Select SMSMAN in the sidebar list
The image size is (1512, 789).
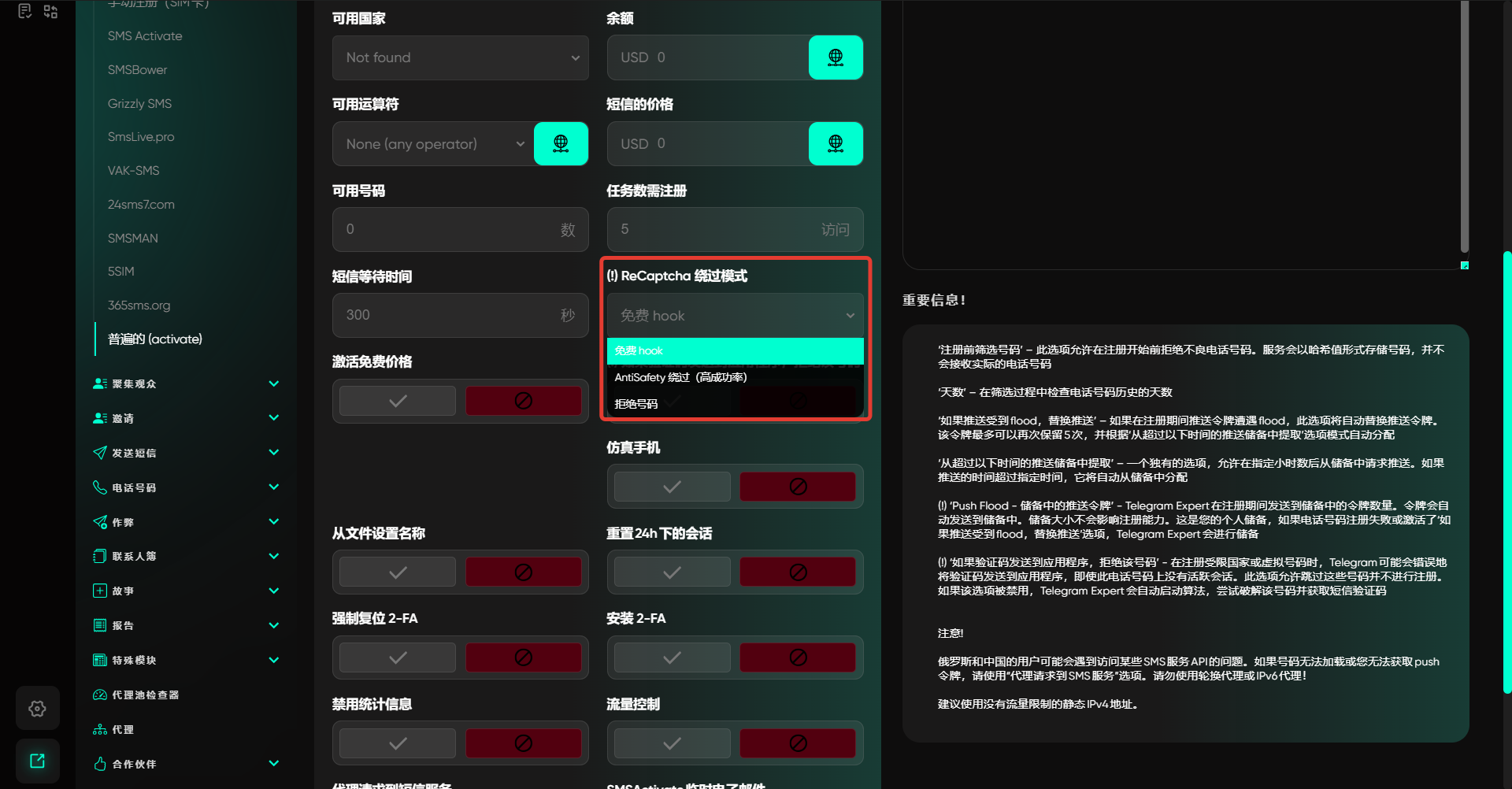click(132, 238)
